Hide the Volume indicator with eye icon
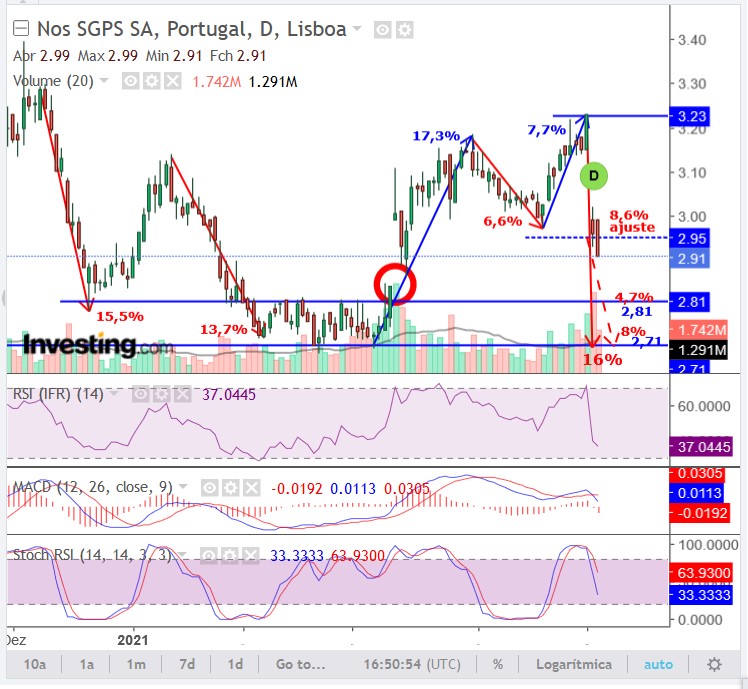 point(130,81)
